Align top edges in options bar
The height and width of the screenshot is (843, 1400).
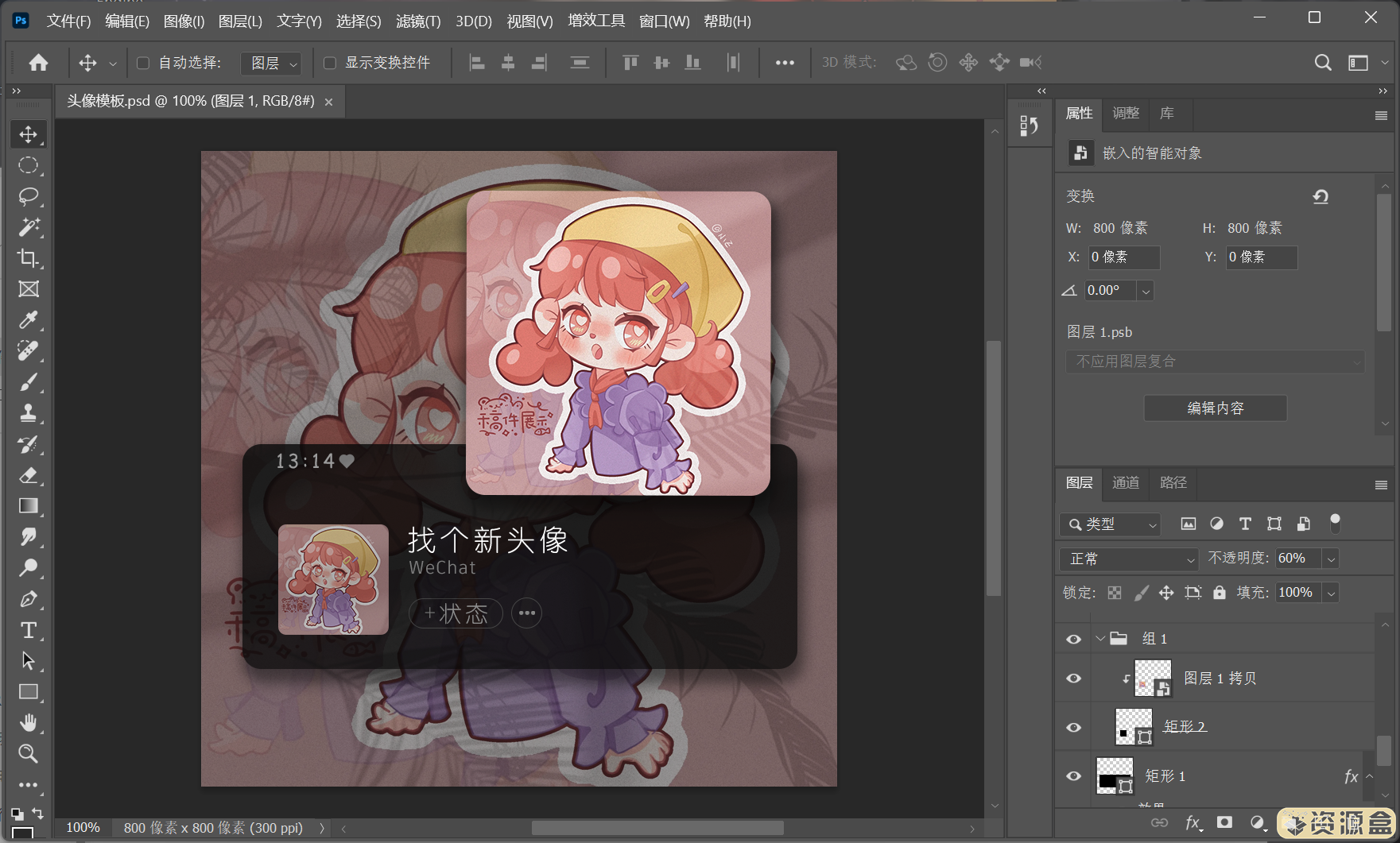[630, 62]
